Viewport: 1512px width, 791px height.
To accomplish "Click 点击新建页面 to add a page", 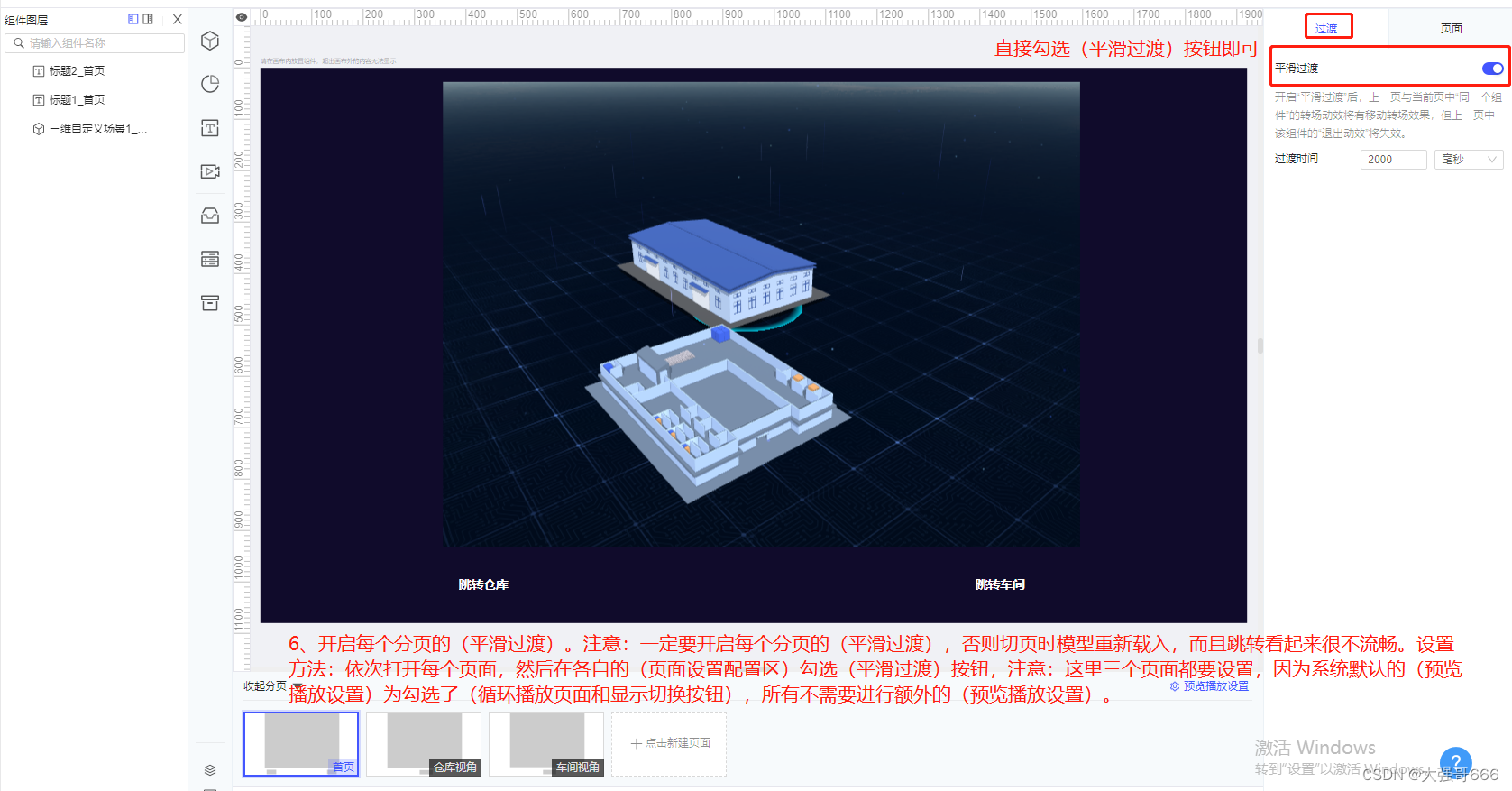I will [x=669, y=744].
